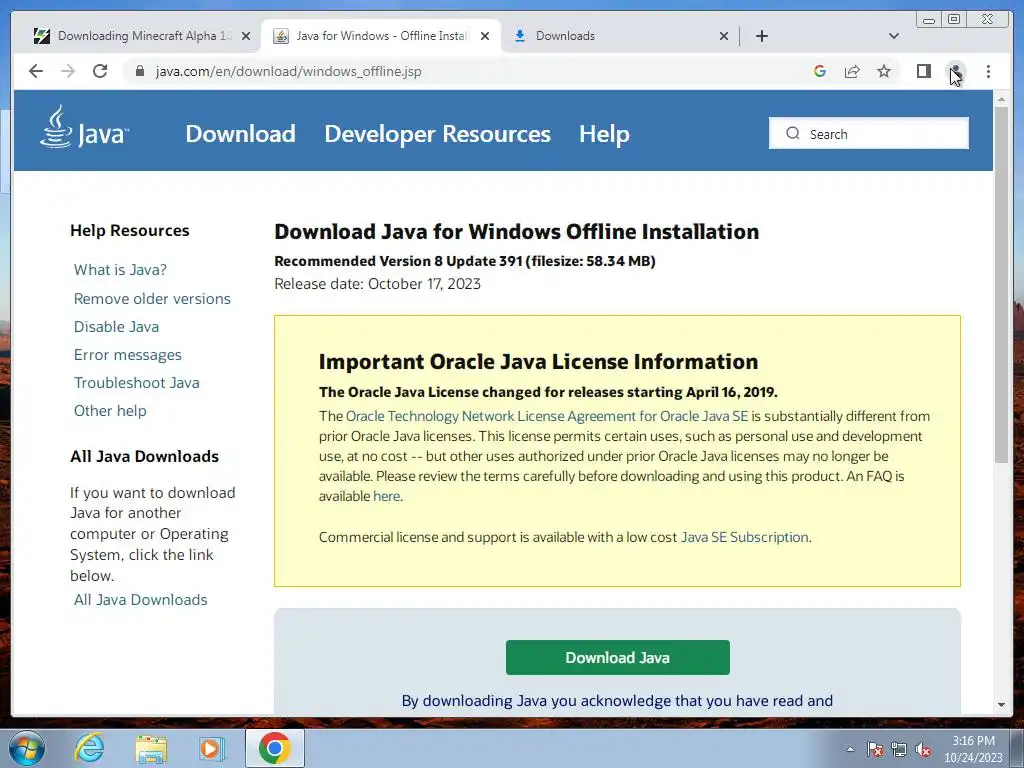Screen dimensions: 1024x768
Task: Show hidden system tray icons
Action: 850,749
